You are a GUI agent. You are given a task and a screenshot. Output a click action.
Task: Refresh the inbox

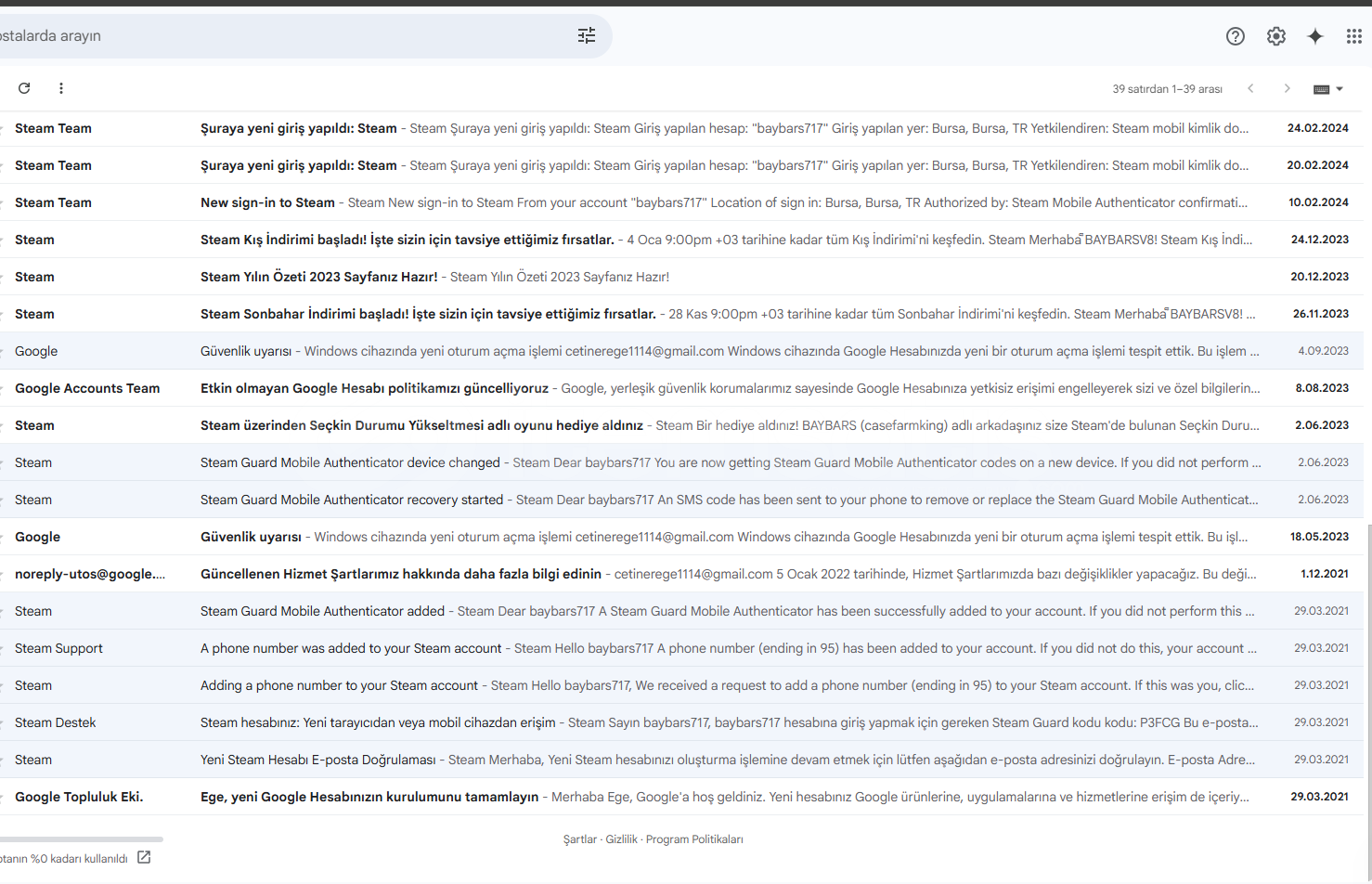pyautogui.click(x=24, y=88)
